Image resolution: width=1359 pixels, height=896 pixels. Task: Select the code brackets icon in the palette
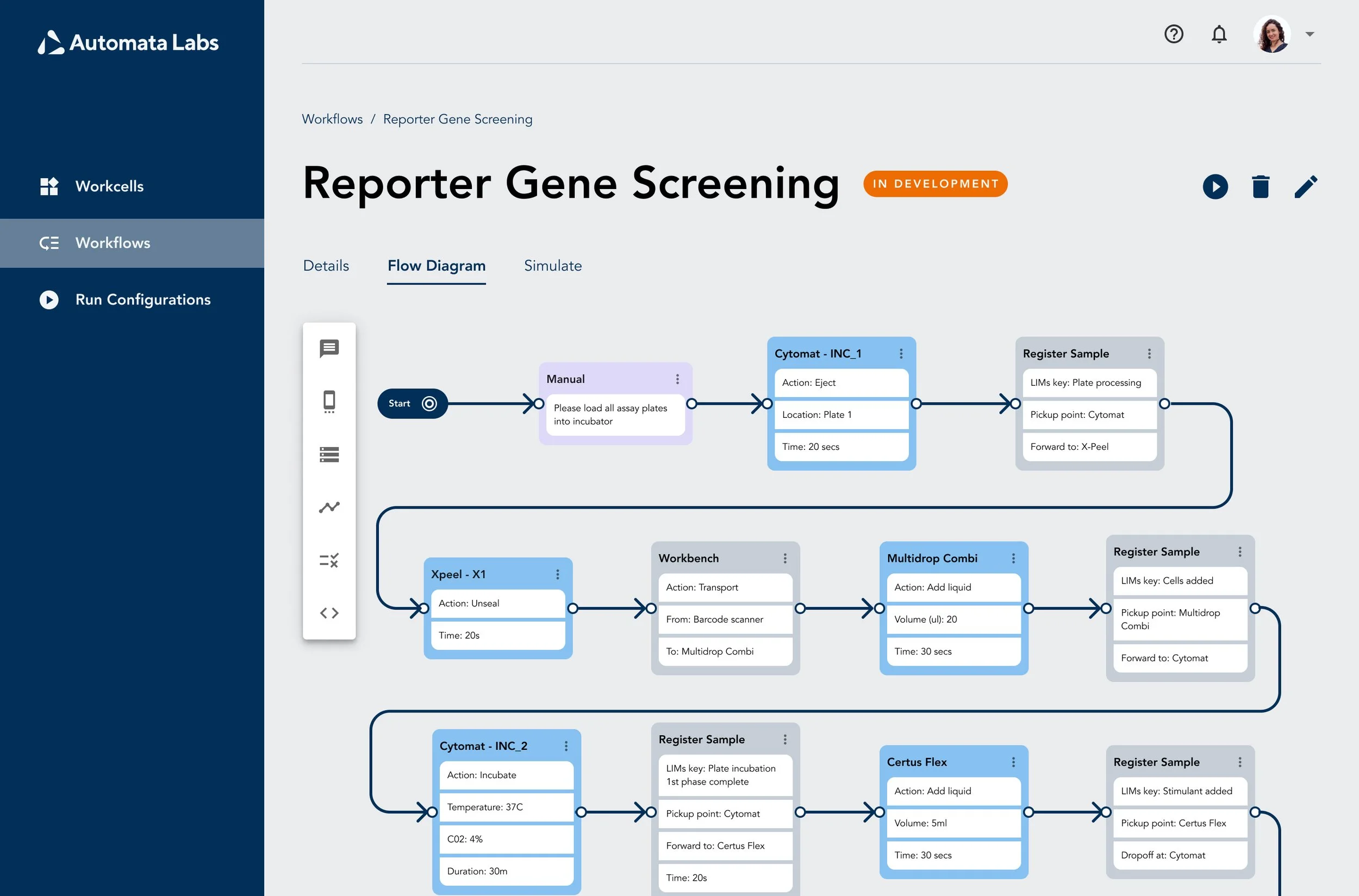coord(329,613)
